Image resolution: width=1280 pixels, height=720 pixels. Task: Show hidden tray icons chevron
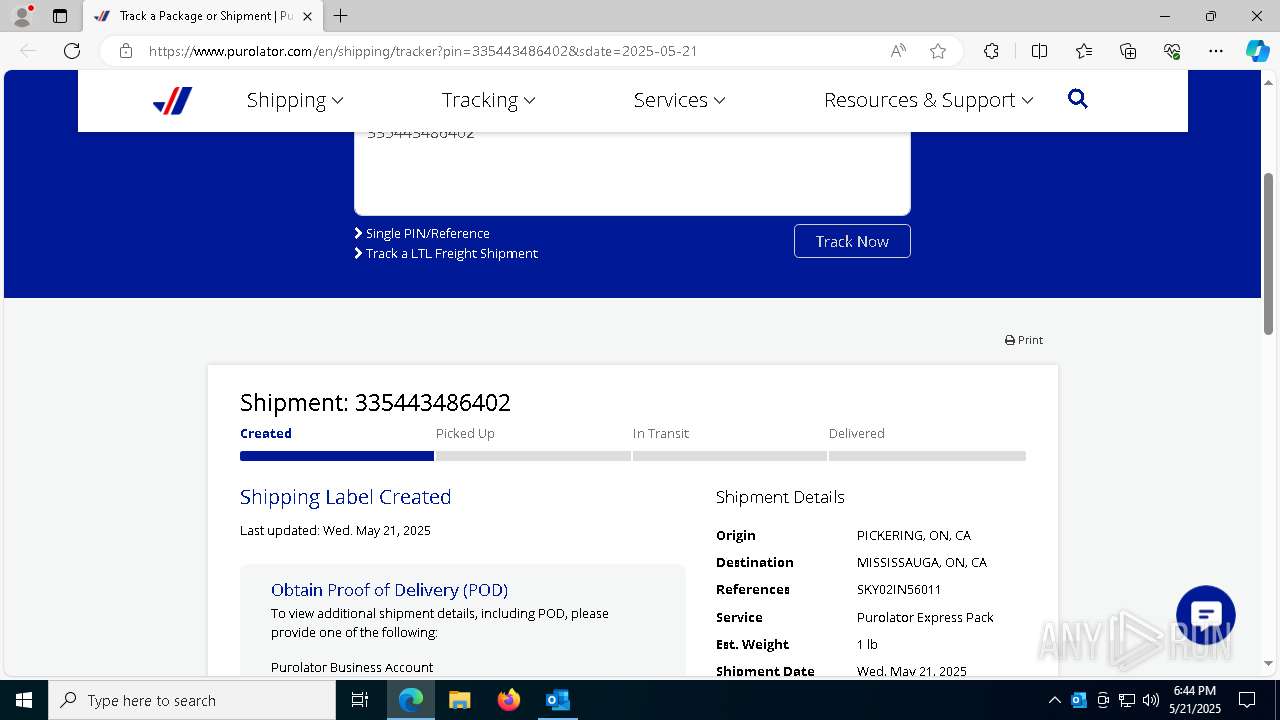point(1054,700)
